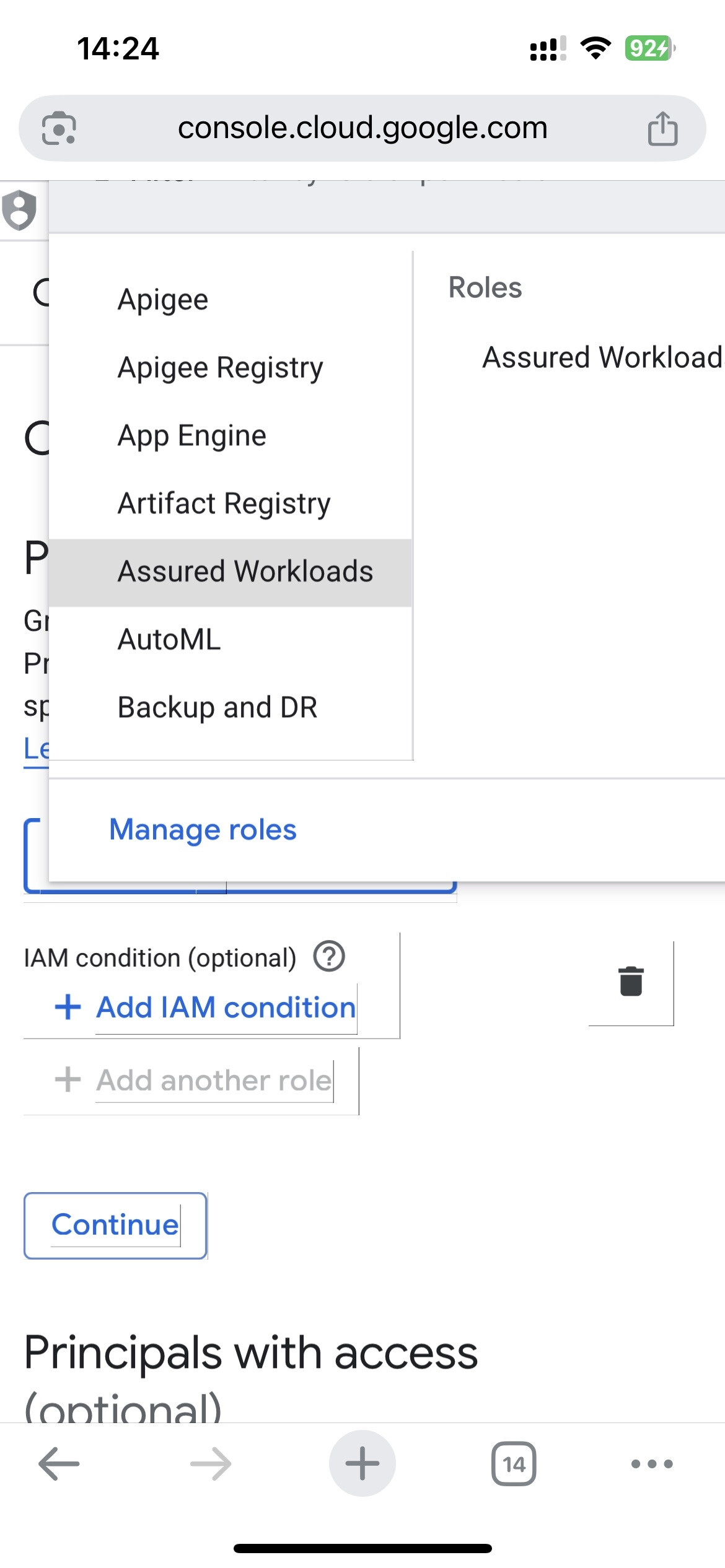Choose AutoML from the category list

point(169,640)
